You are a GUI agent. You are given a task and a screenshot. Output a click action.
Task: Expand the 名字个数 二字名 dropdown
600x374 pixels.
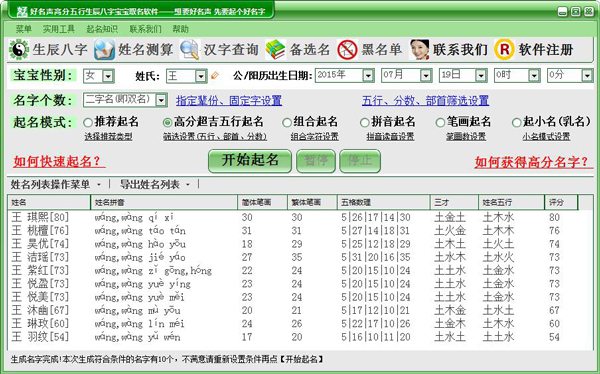(x=161, y=100)
